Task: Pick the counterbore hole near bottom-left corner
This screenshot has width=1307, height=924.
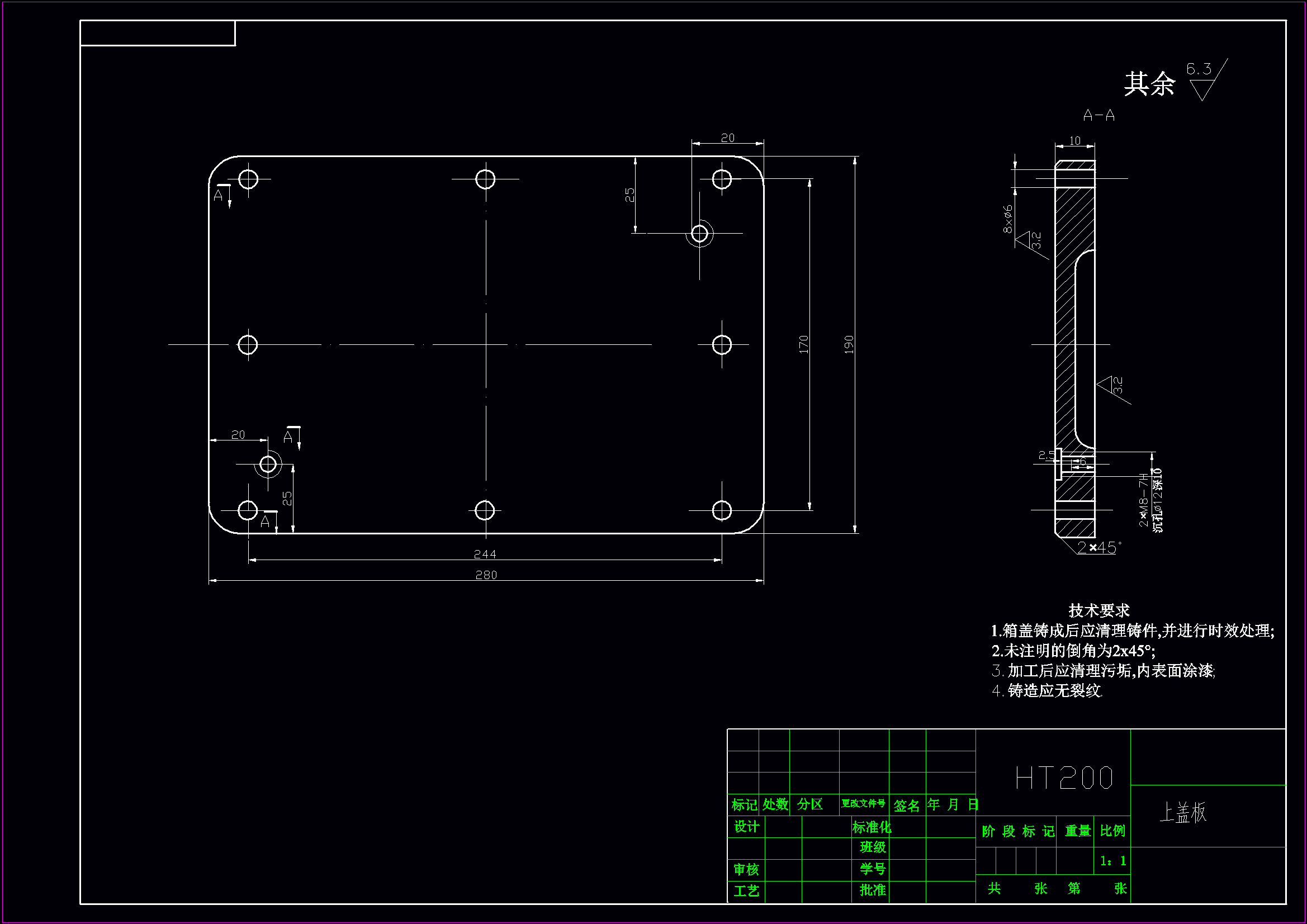Action: pyautogui.click(x=268, y=465)
